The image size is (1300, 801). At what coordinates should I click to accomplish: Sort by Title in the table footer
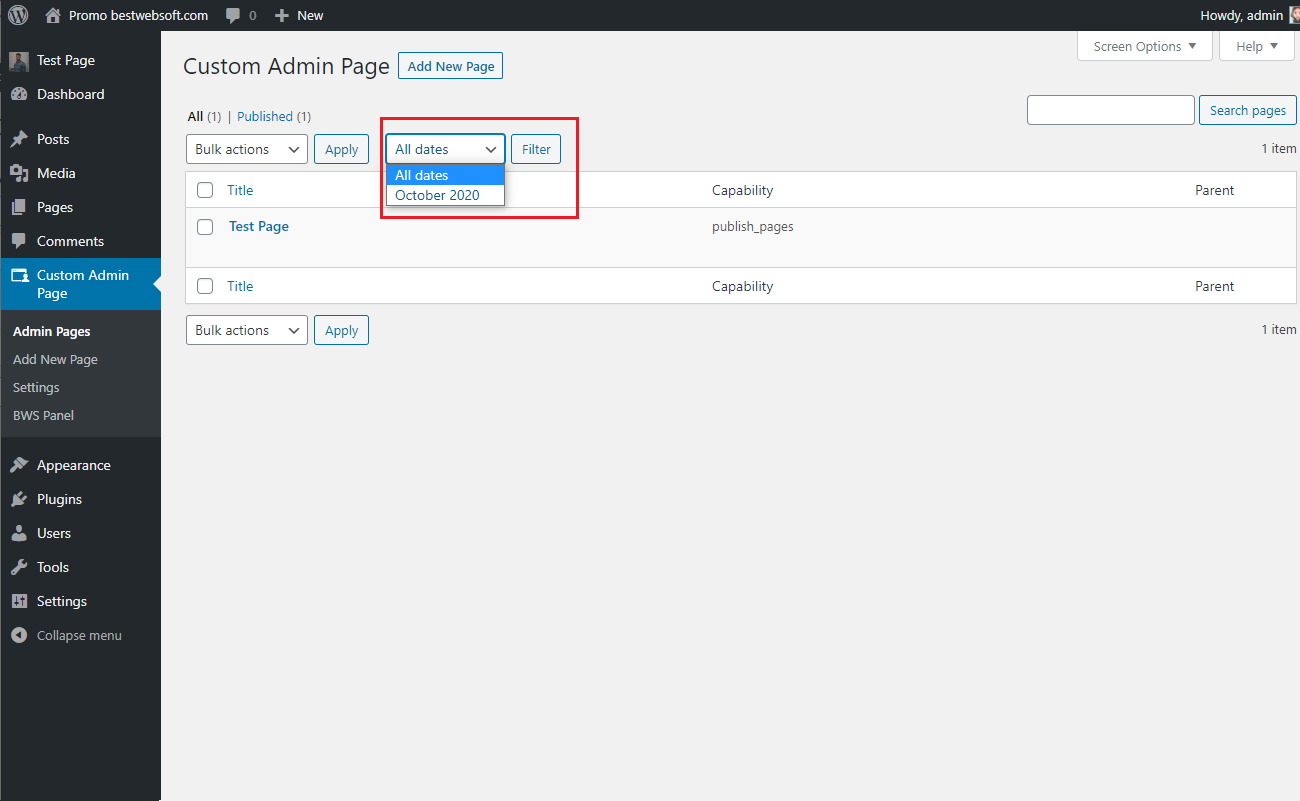(x=240, y=286)
